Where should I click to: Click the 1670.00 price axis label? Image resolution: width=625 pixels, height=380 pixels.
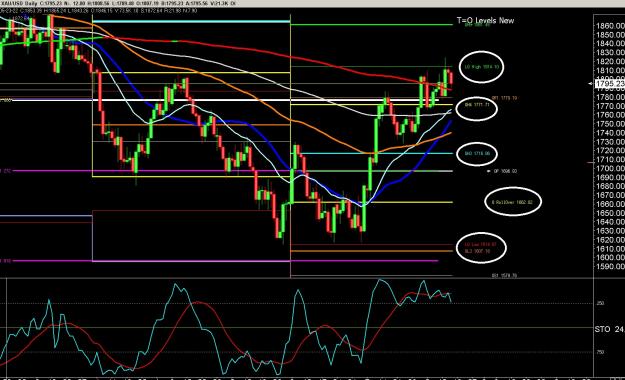(x=610, y=195)
